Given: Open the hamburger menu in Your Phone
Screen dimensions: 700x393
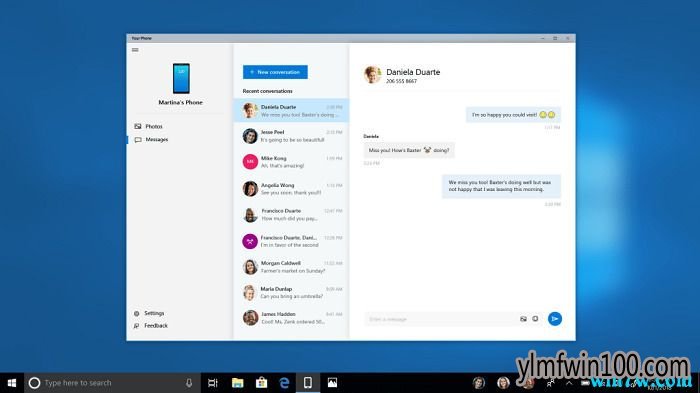Looking at the screenshot, I should coord(135,50).
